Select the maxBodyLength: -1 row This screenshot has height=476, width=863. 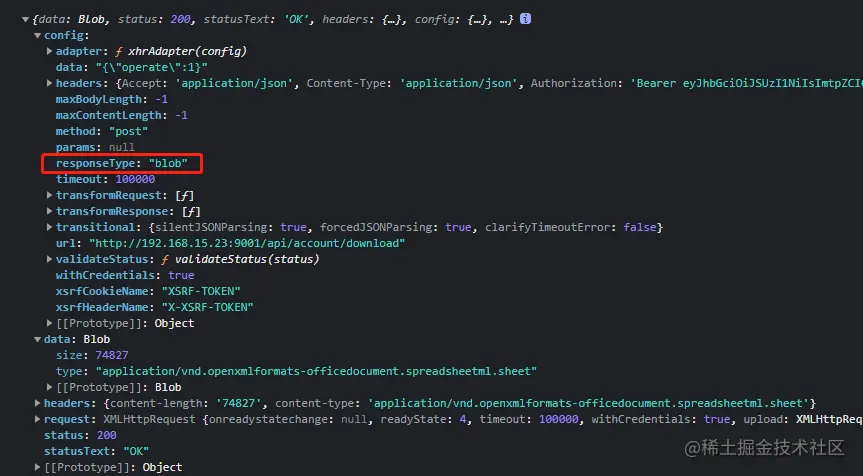coord(112,99)
